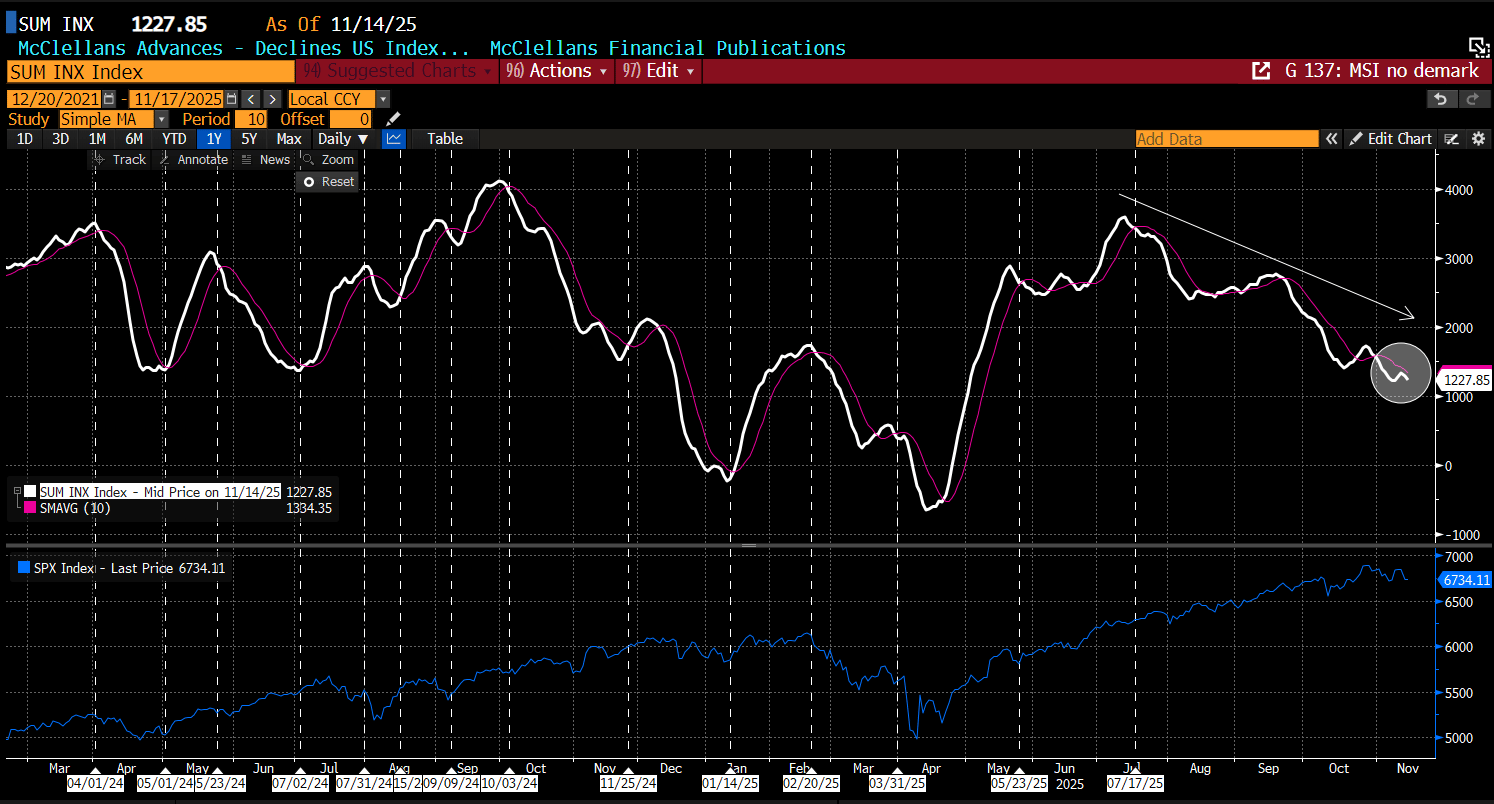The image size is (1494, 804).
Task: Click the end date field 11/17/2025
Action: pyautogui.click(x=177, y=99)
